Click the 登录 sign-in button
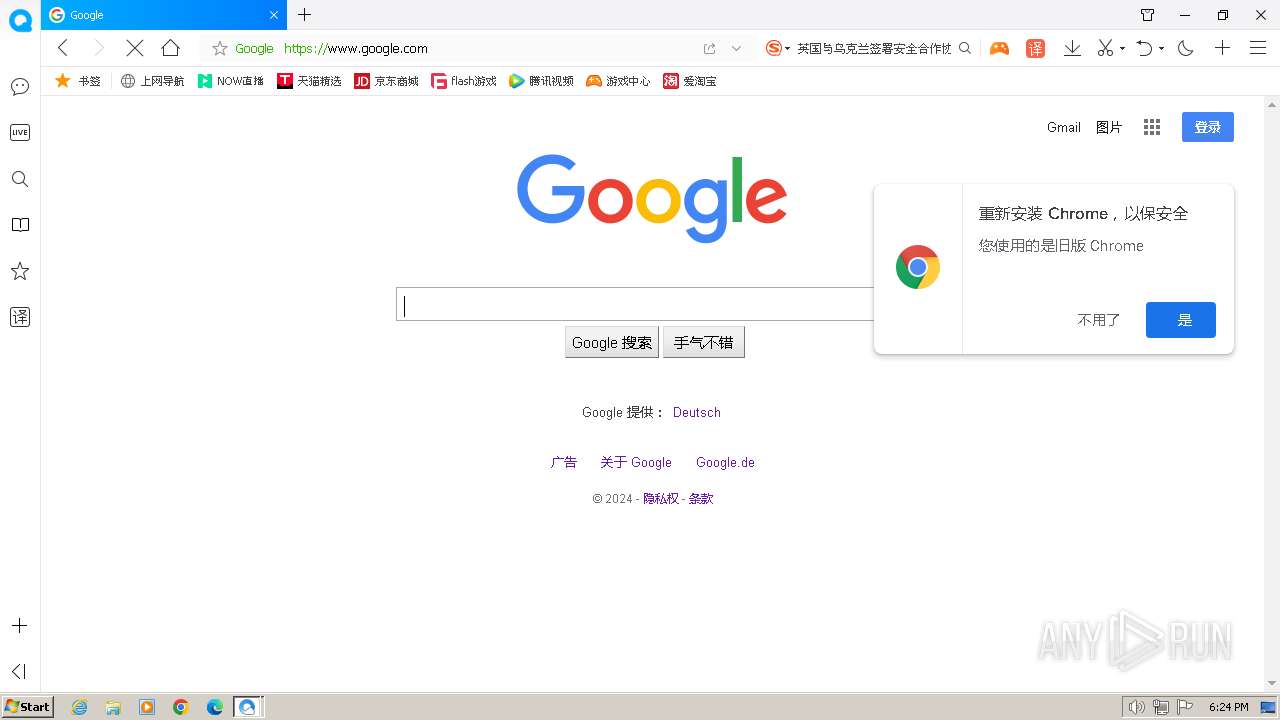1280x720 pixels. tap(1208, 127)
